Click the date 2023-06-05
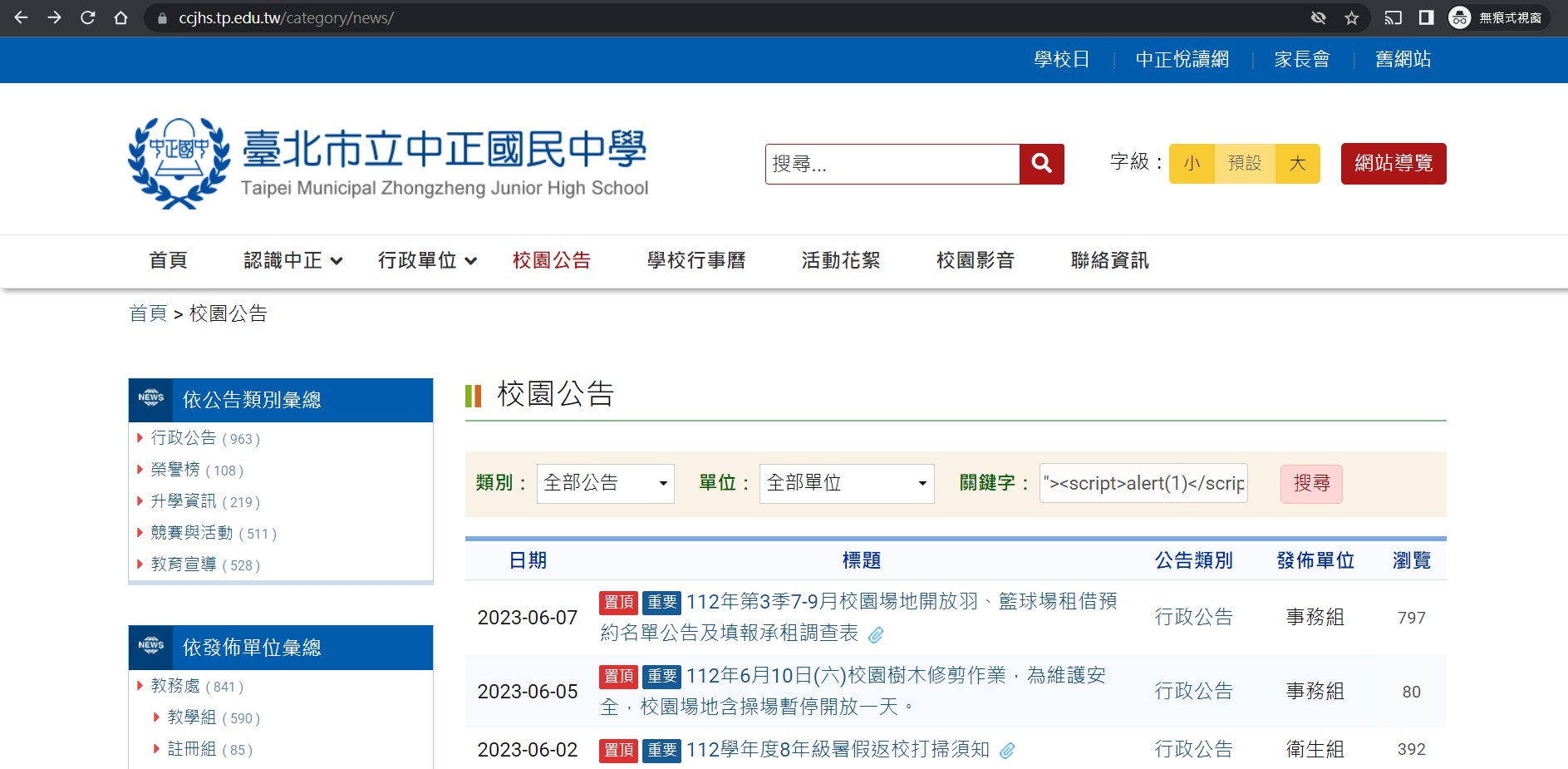Viewport: 1568px width, 769px height. (528, 692)
